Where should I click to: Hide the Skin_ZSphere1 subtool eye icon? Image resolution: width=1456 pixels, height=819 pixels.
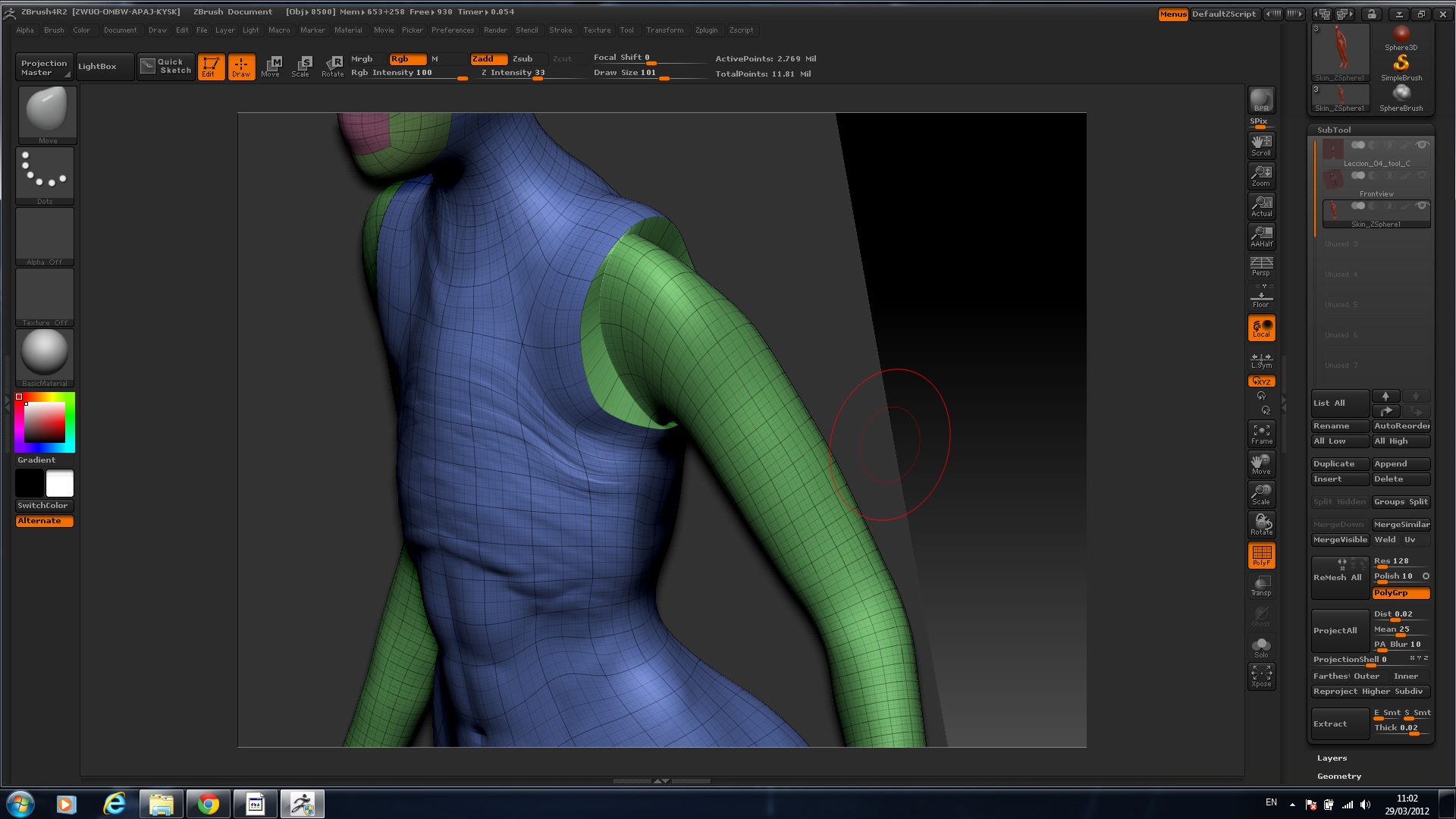click(1422, 206)
